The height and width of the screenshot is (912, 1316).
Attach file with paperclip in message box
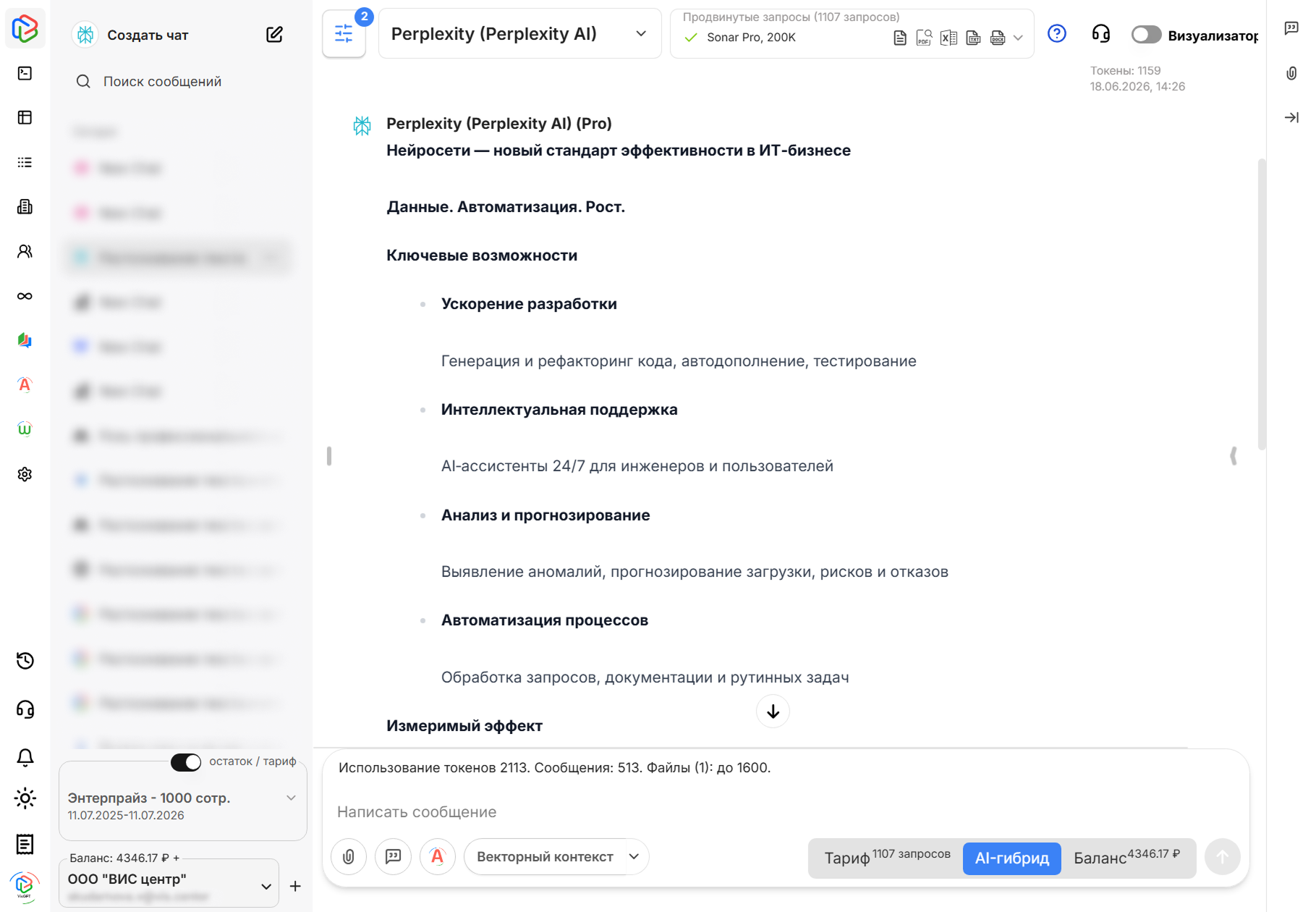[x=349, y=857]
